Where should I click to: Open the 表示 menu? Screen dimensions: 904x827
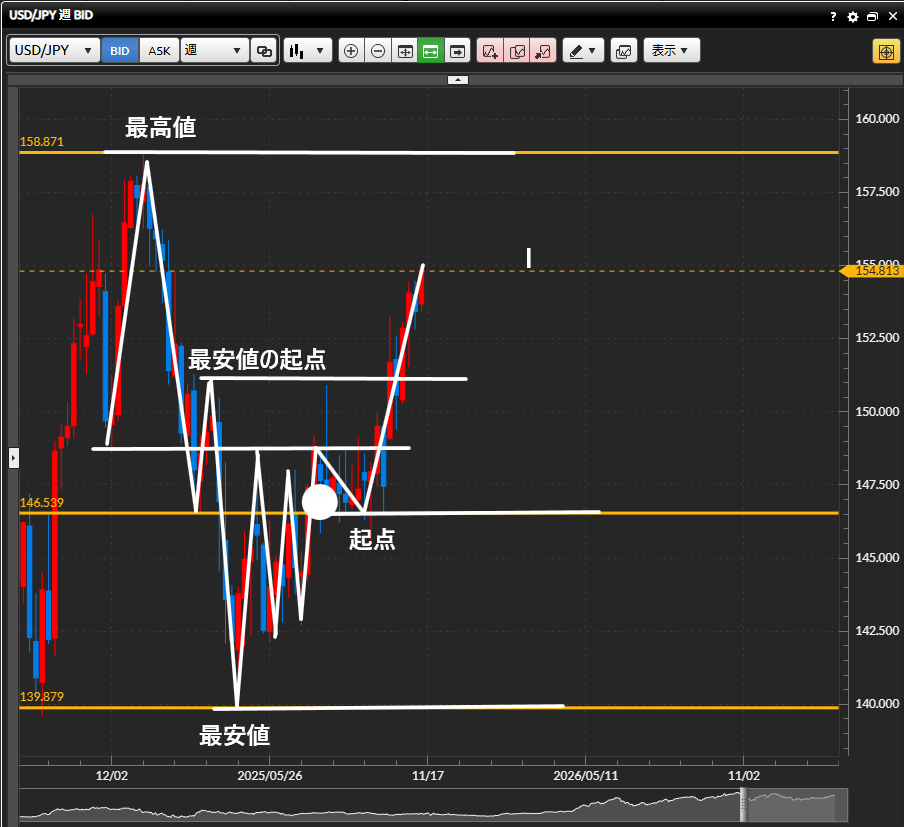(x=671, y=51)
